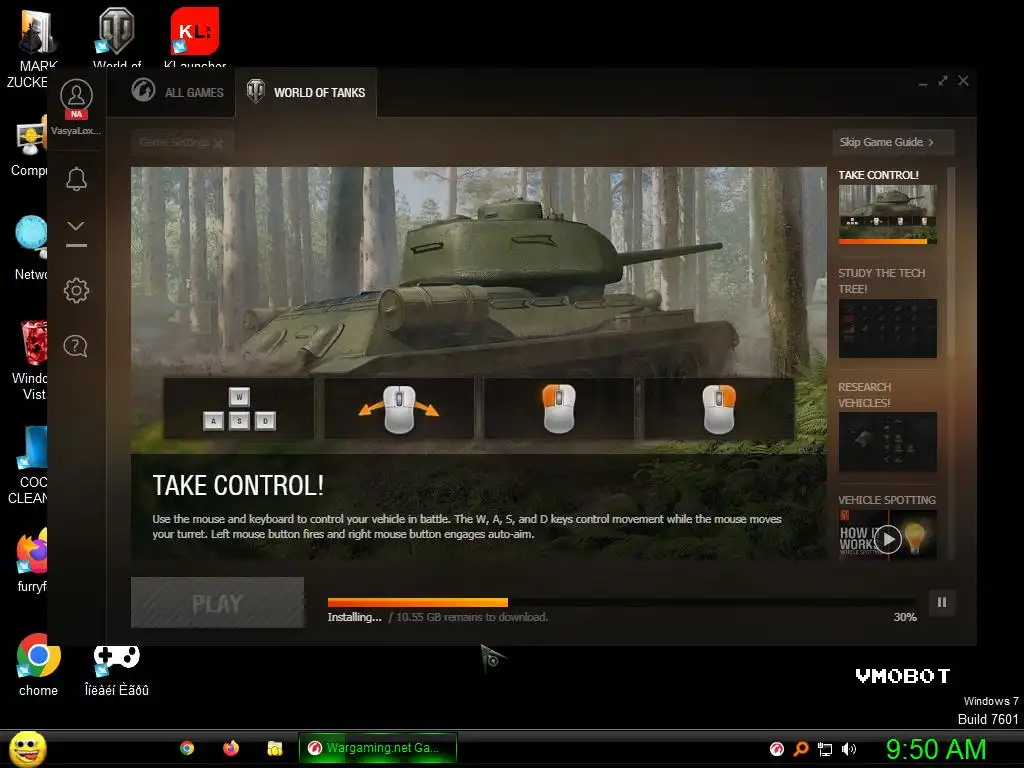Select the RESEARCH VEHICLES thumbnail
The width and height of the screenshot is (1024, 768).
click(888, 441)
